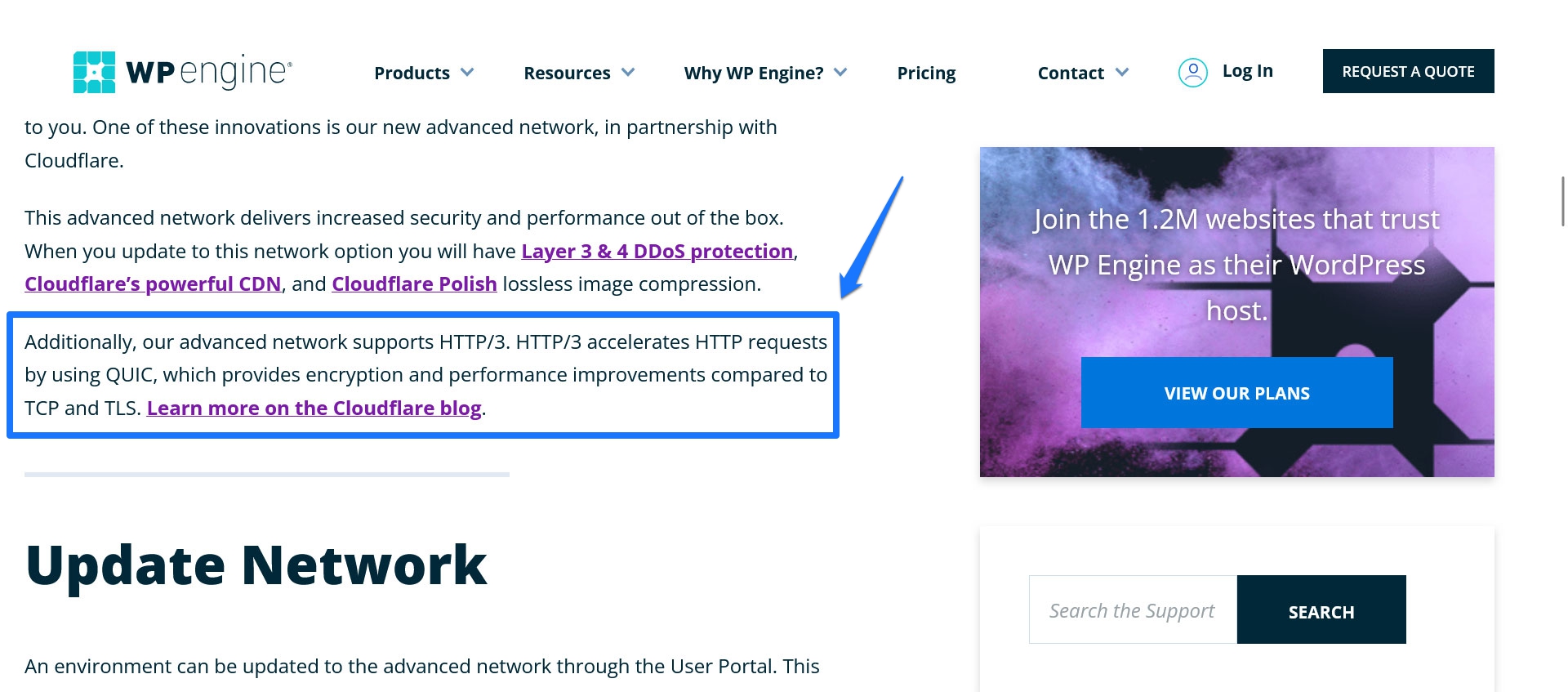The image size is (1568, 692).
Task: Open the Resources menu
Action: (x=567, y=74)
